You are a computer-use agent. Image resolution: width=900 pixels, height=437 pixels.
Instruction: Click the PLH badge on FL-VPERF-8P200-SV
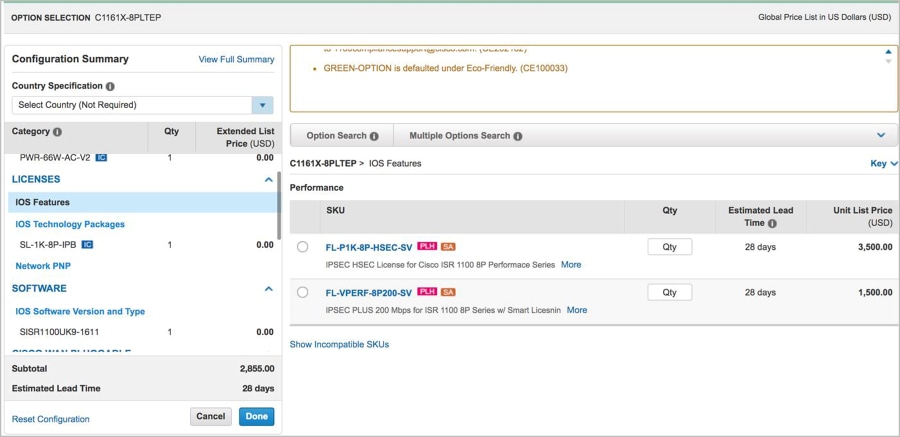point(427,292)
